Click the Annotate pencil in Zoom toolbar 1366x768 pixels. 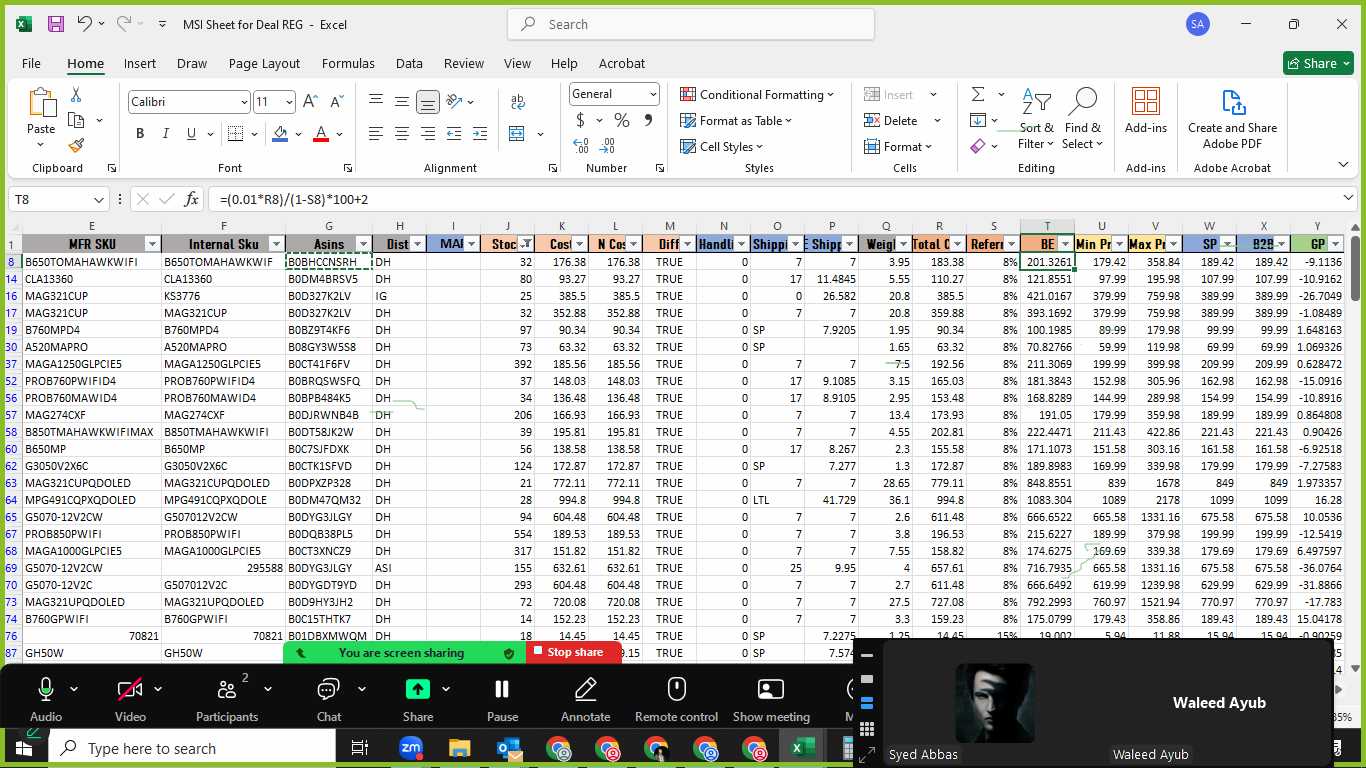[x=585, y=699]
